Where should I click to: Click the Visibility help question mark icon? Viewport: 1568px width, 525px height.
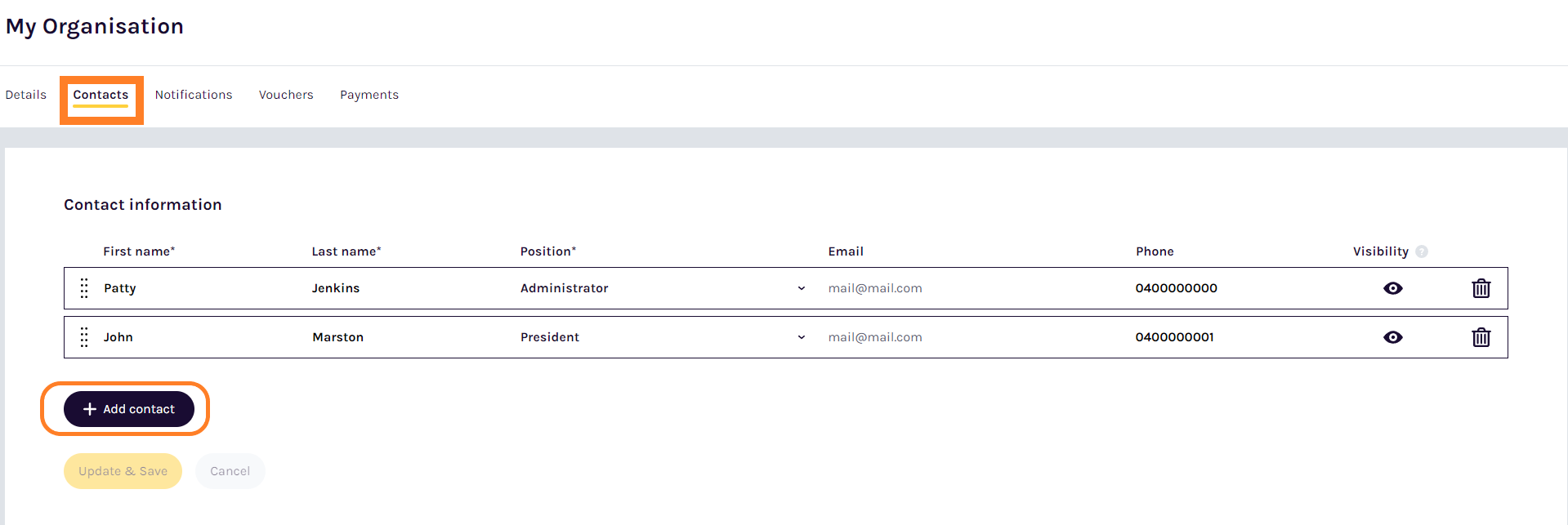pos(1422,251)
